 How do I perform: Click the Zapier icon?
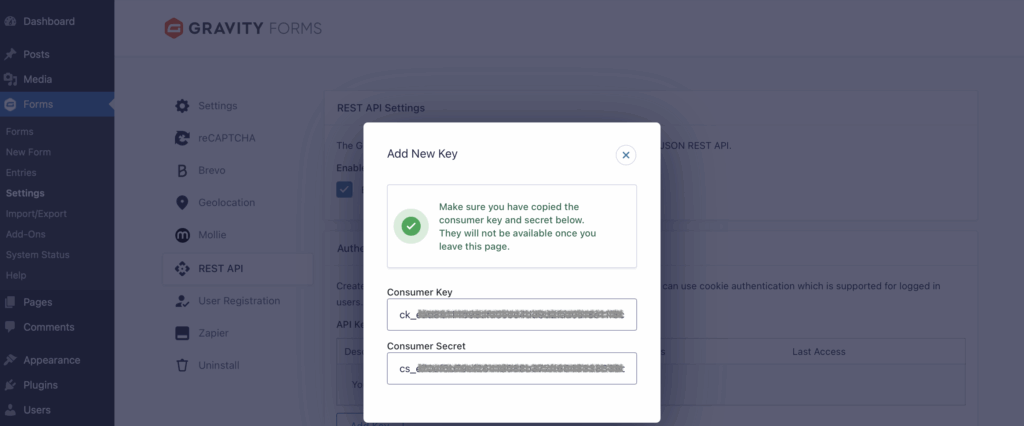(x=182, y=333)
